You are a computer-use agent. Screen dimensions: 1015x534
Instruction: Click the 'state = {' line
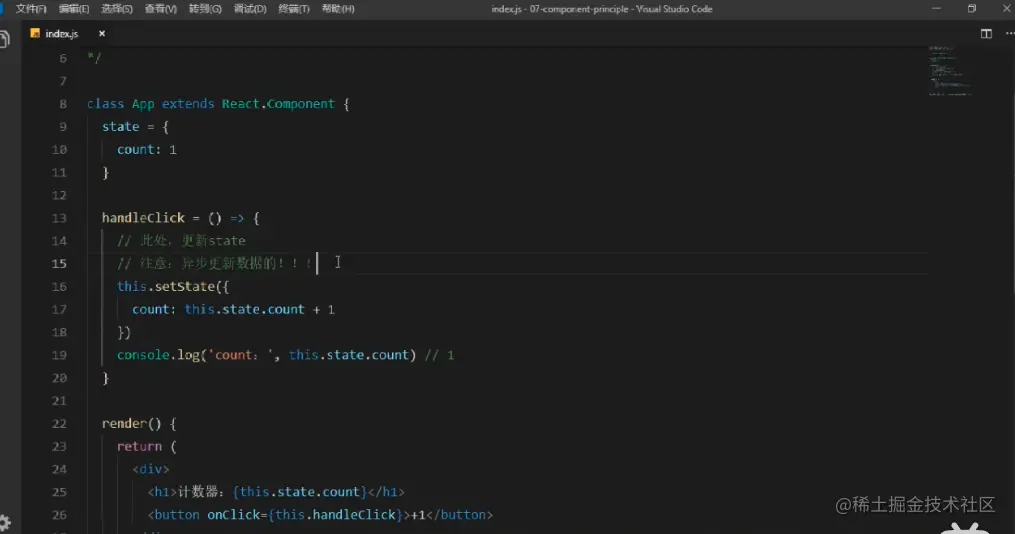135,127
